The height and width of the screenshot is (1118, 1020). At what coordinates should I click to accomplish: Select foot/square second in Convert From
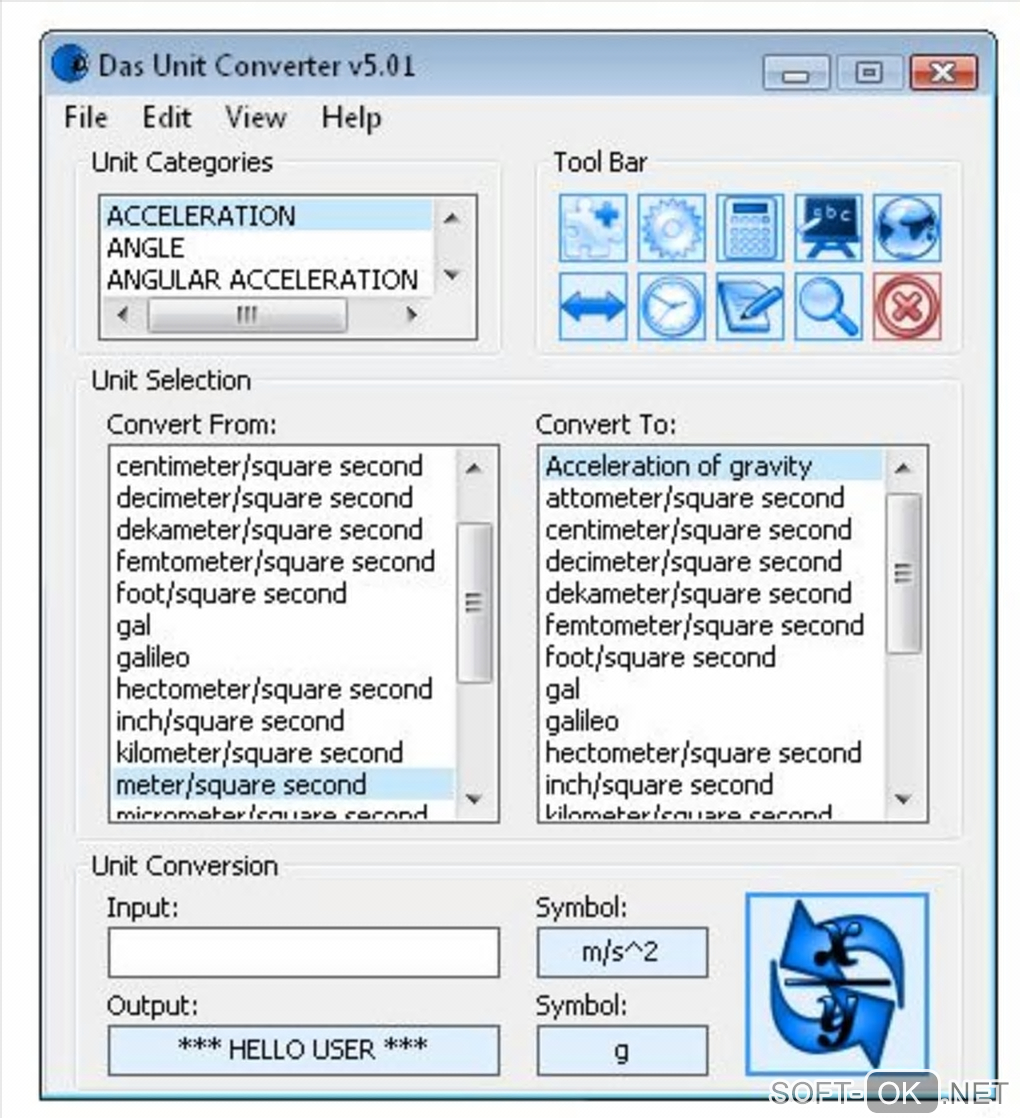(282, 593)
